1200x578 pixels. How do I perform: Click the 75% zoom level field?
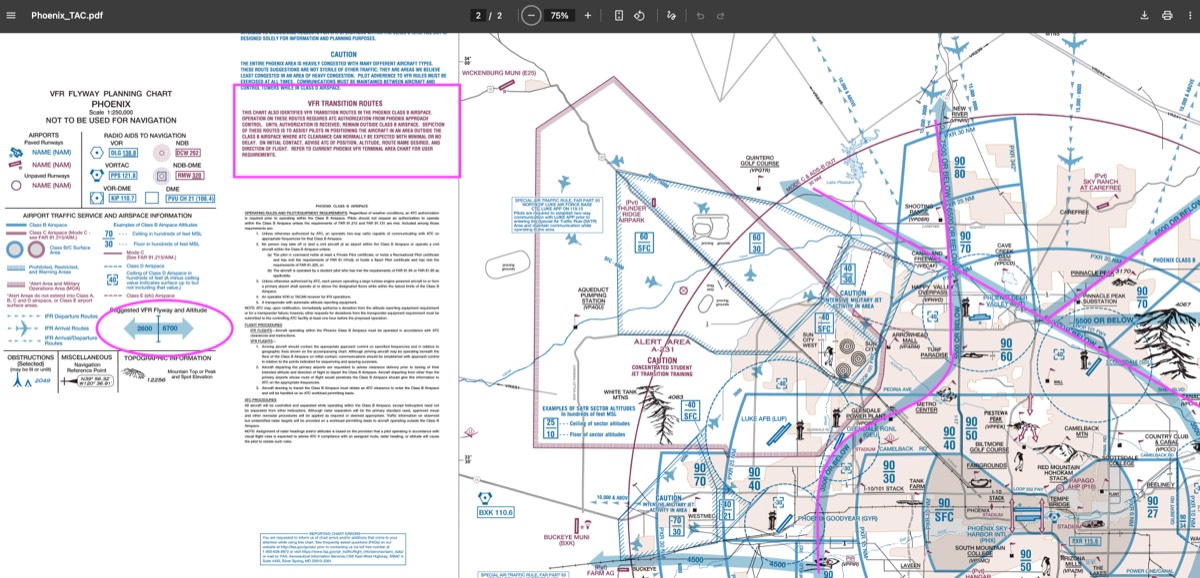coord(560,16)
